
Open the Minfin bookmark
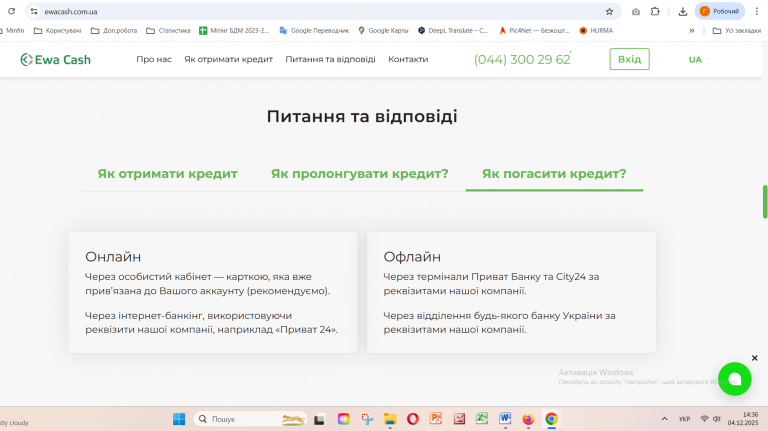(12, 30)
